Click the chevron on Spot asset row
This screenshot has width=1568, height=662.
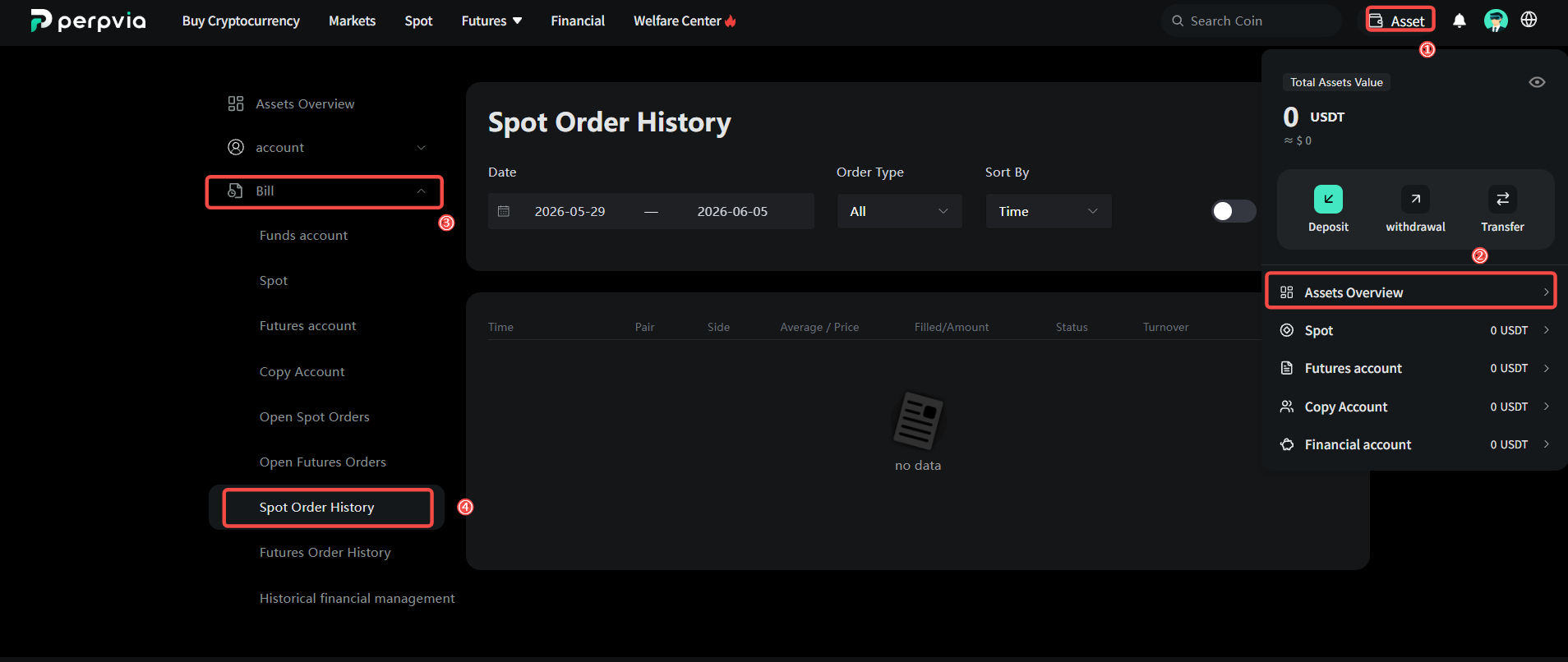pyautogui.click(x=1547, y=330)
